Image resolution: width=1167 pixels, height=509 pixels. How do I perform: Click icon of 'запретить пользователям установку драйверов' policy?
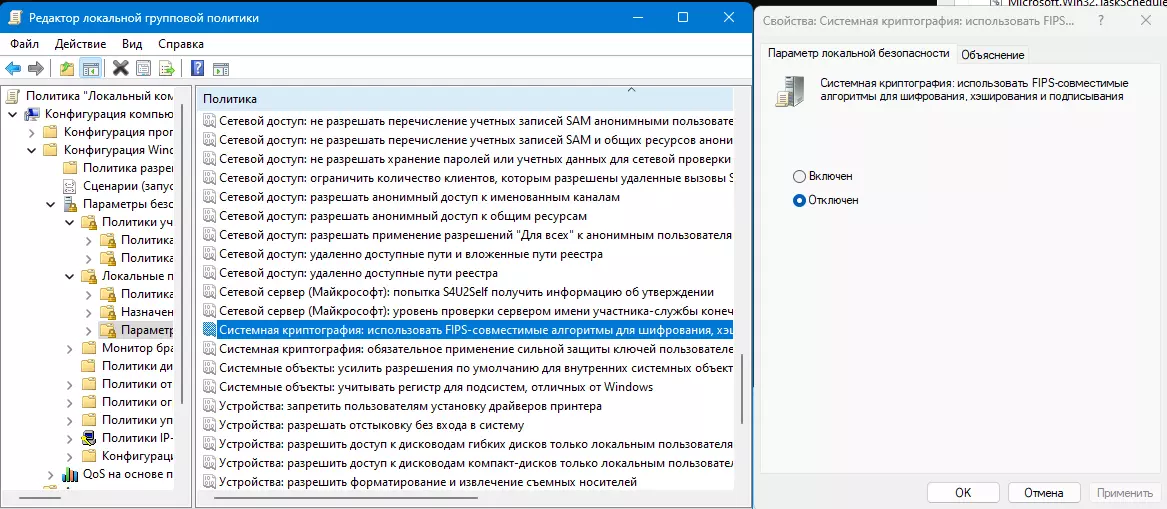click(209, 406)
